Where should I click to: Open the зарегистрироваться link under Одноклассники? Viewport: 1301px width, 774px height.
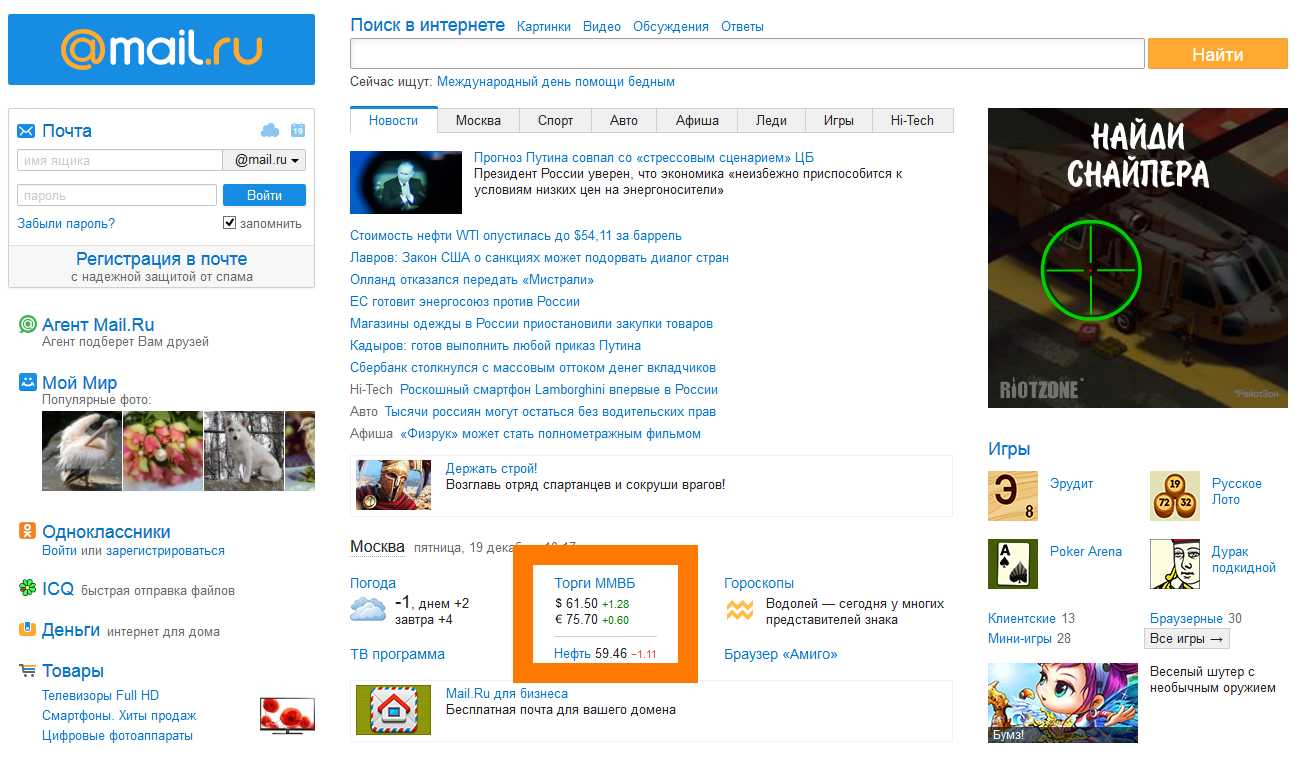coord(165,550)
